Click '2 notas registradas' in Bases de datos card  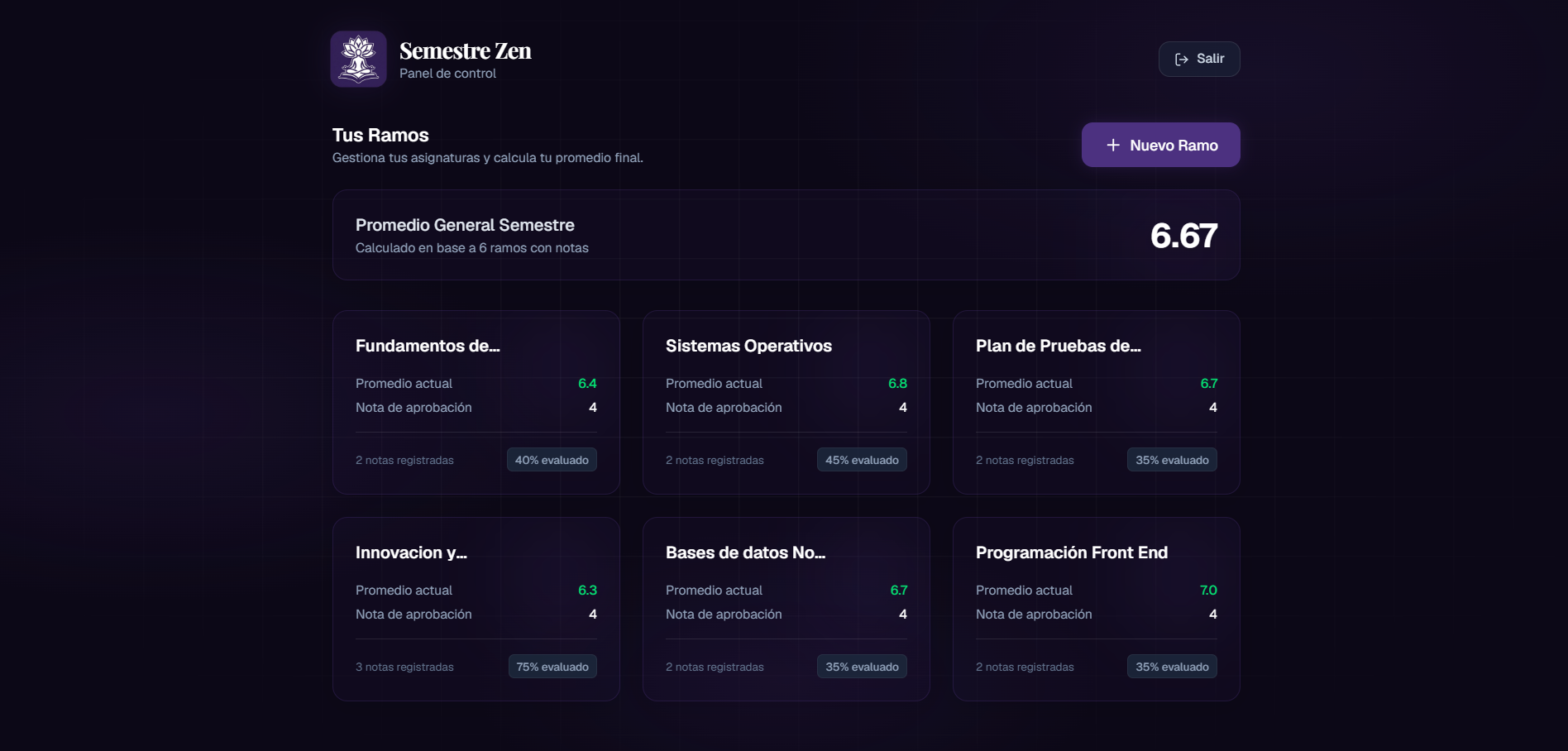pos(715,667)
